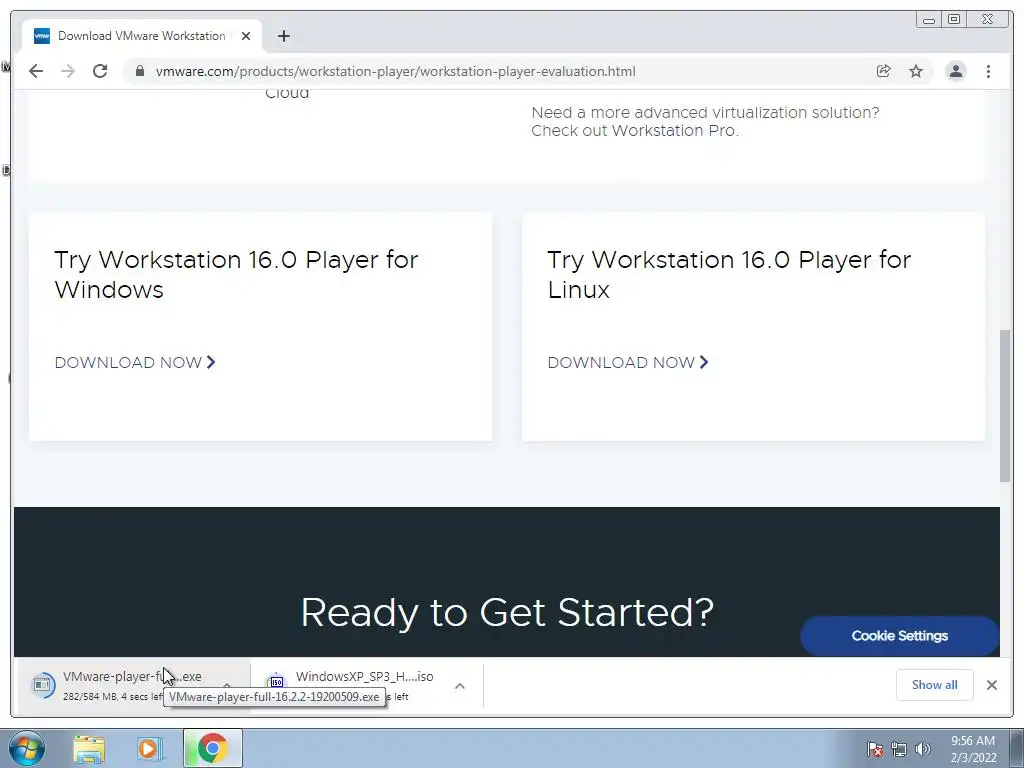1024x768 pixels.
Task: Download Now for Workstation Player Linux
Action: (628, 362)
